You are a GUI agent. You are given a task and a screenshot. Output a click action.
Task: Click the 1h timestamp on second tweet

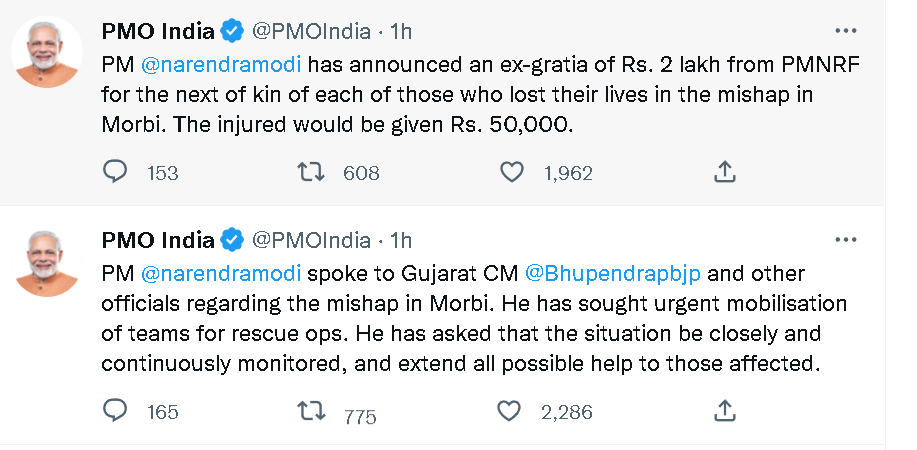(x=400, y=240)
